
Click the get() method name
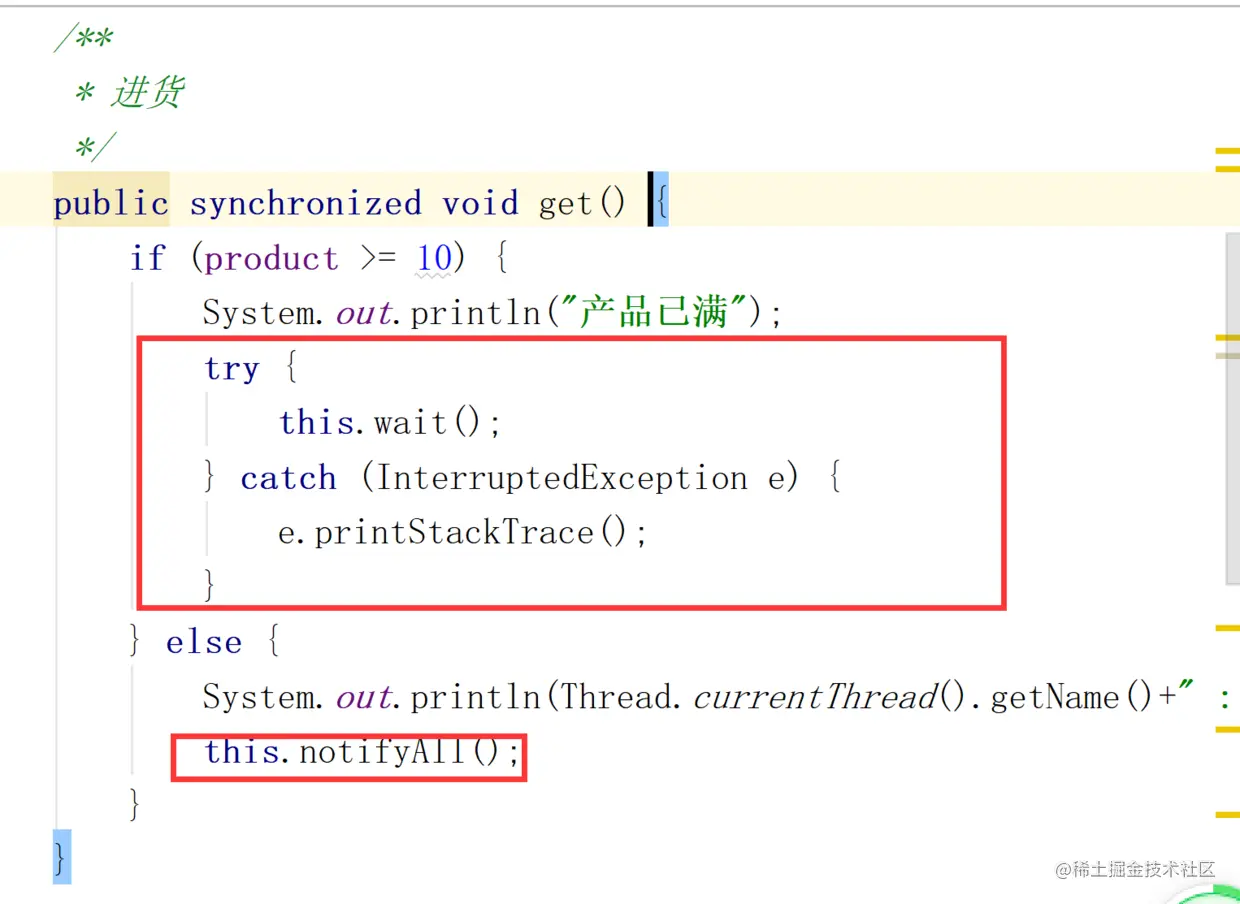coord(582,204)
